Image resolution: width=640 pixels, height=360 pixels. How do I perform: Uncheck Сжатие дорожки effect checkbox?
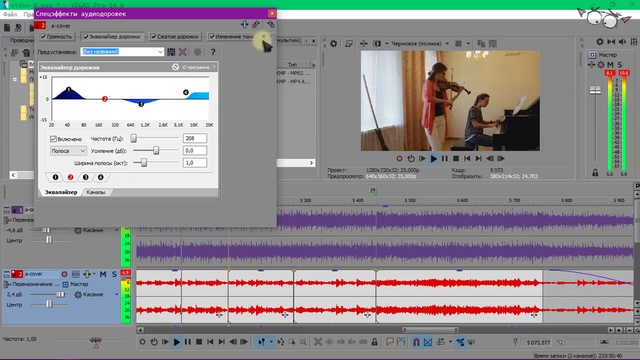click(153, 36)
